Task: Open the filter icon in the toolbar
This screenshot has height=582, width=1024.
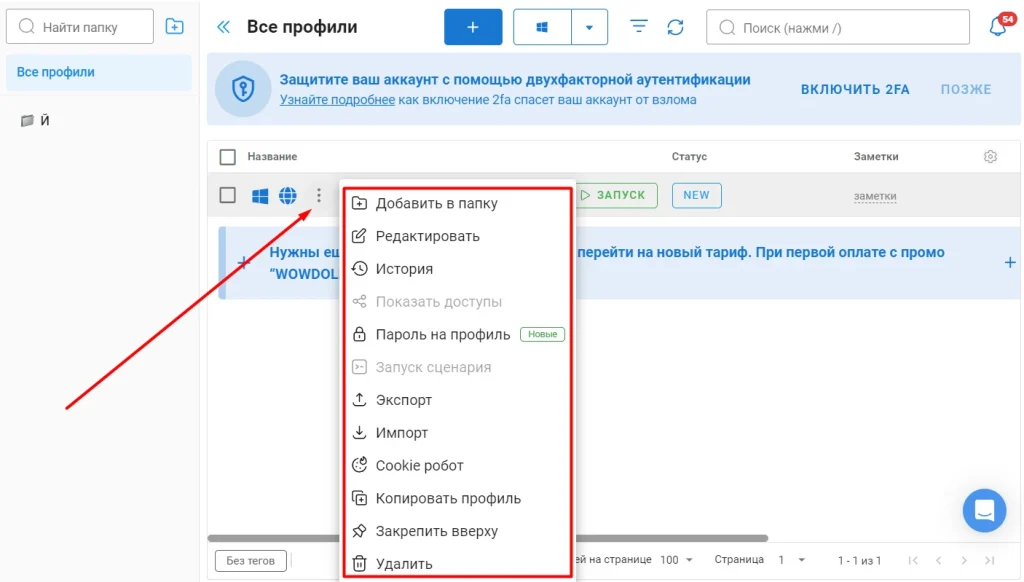Action: [639, 27]
